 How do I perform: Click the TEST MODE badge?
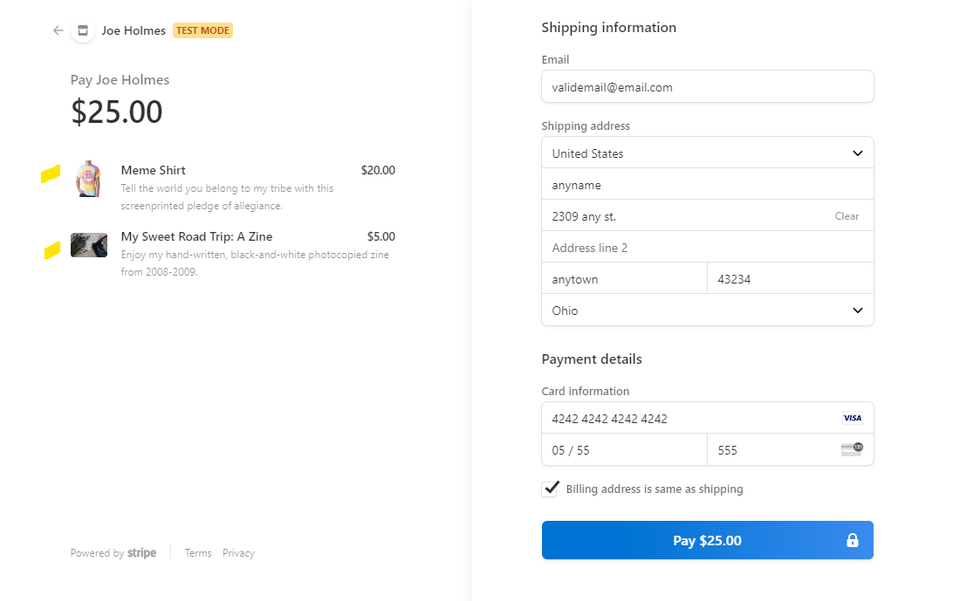click(202, 30)
